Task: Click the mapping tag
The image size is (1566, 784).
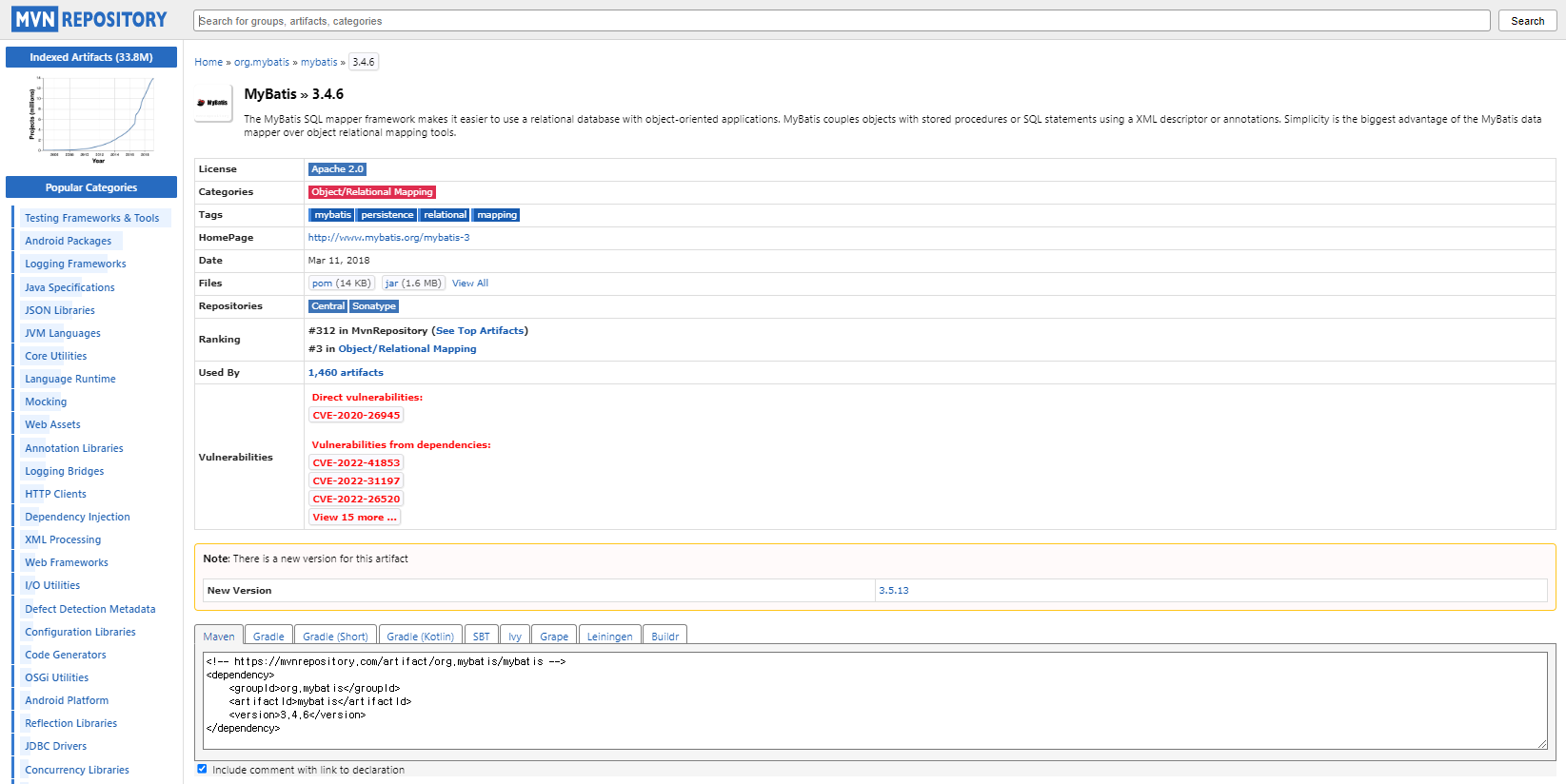Action: 497,215
